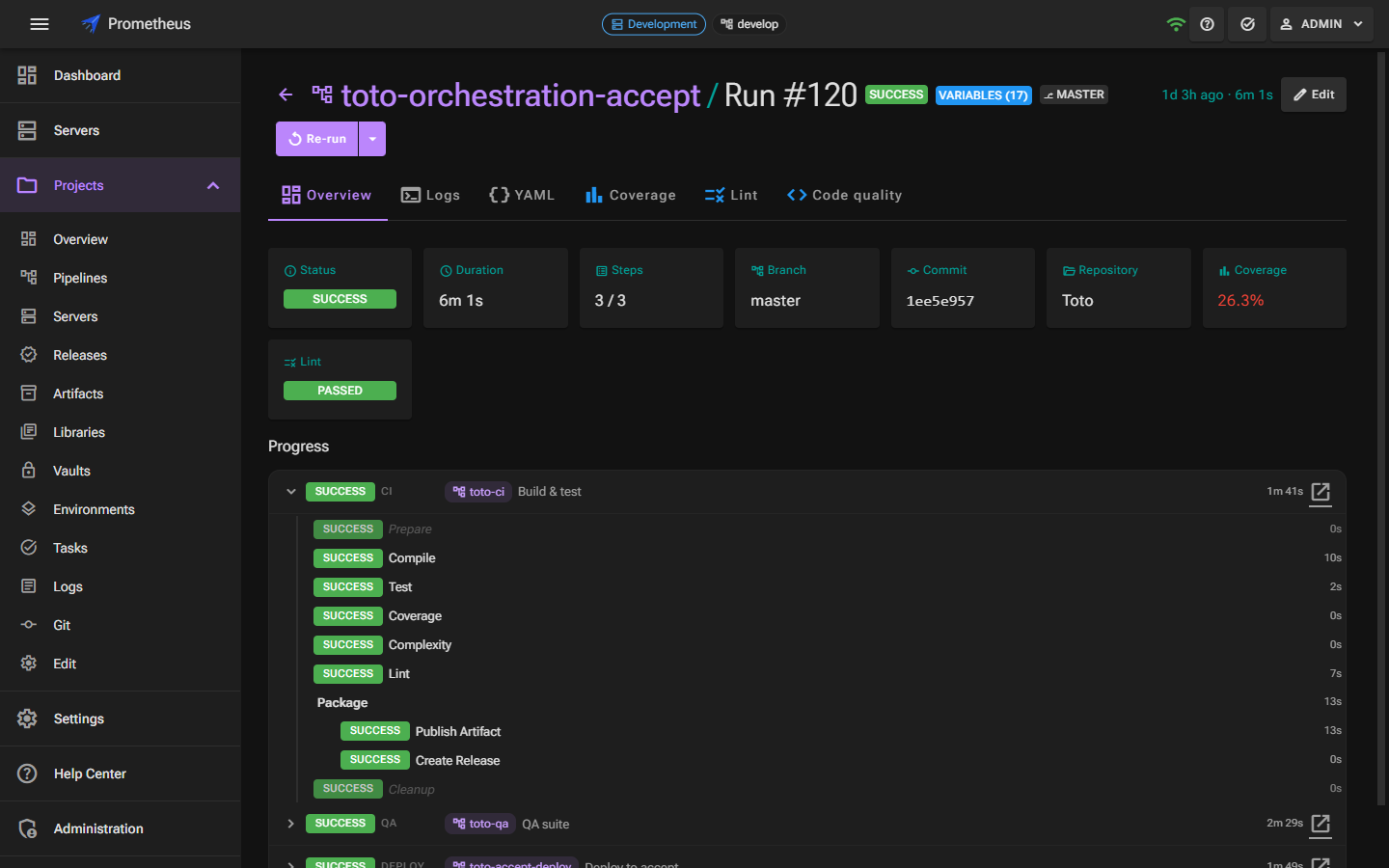Open the toto-orchestration-accept pipeline link
1389x868 pixels.
(521, 95)
